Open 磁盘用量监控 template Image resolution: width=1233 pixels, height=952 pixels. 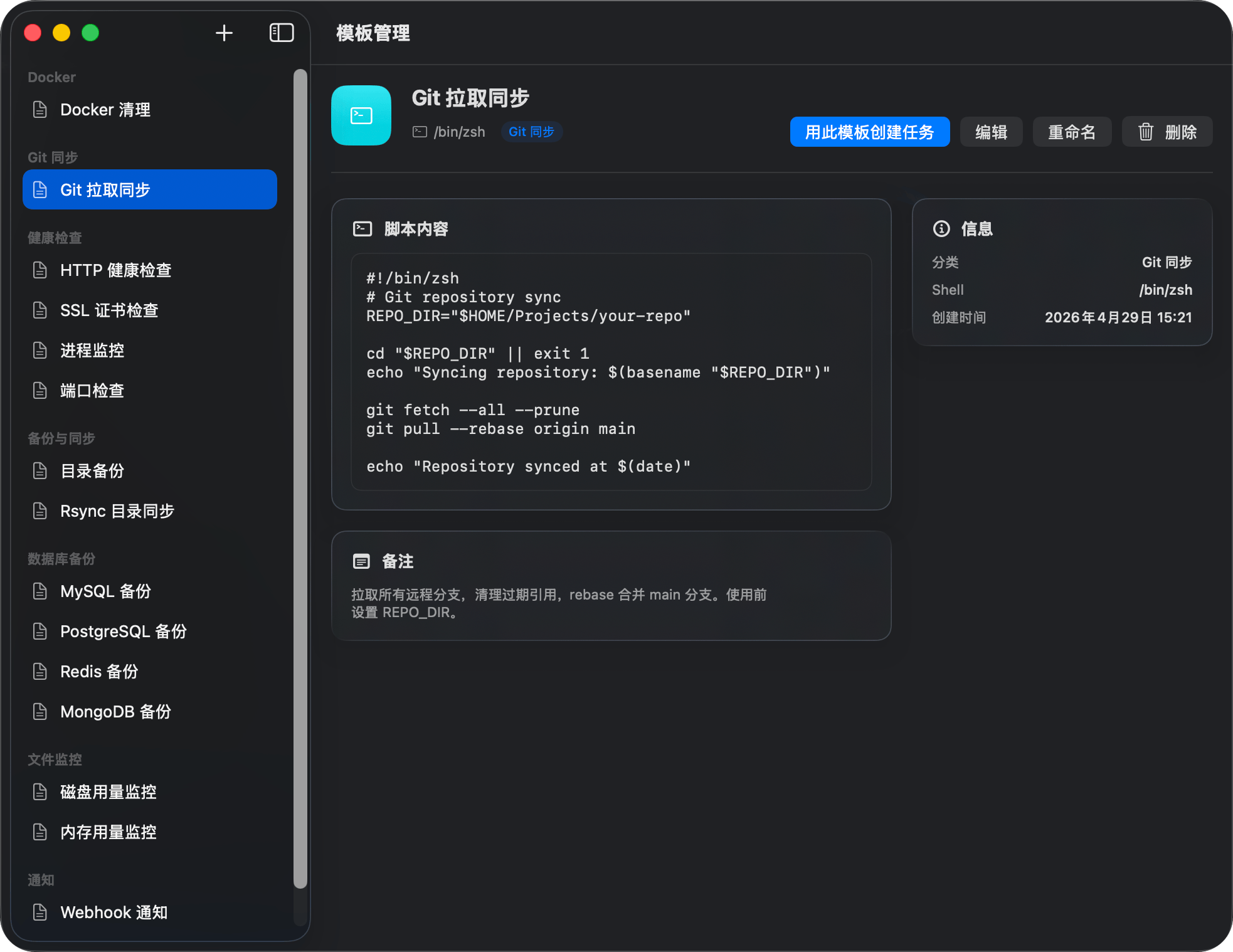coord(150,792)
